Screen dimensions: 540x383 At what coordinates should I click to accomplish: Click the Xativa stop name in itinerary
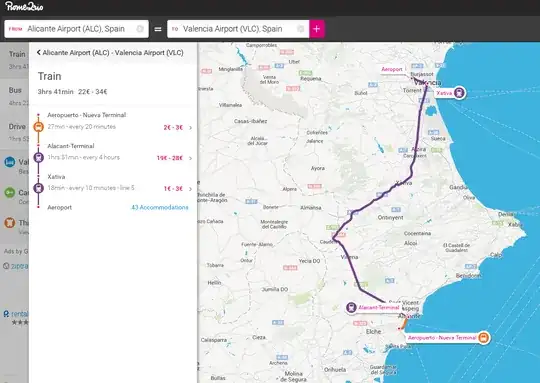point(56,177)
